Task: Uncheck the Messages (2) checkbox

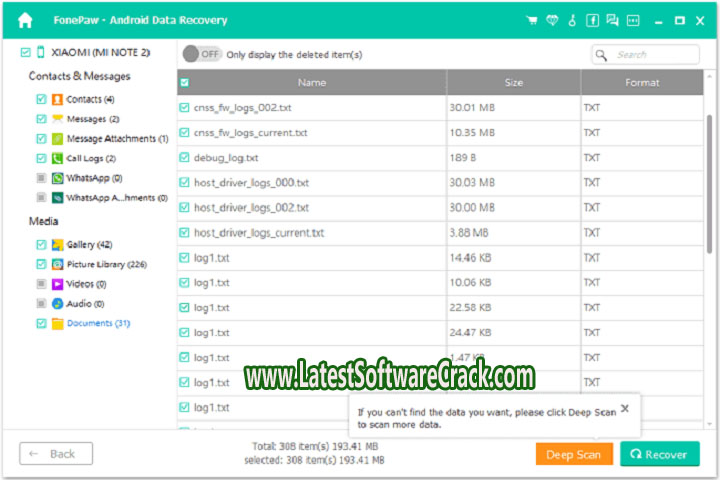Action: click(41, 119)
